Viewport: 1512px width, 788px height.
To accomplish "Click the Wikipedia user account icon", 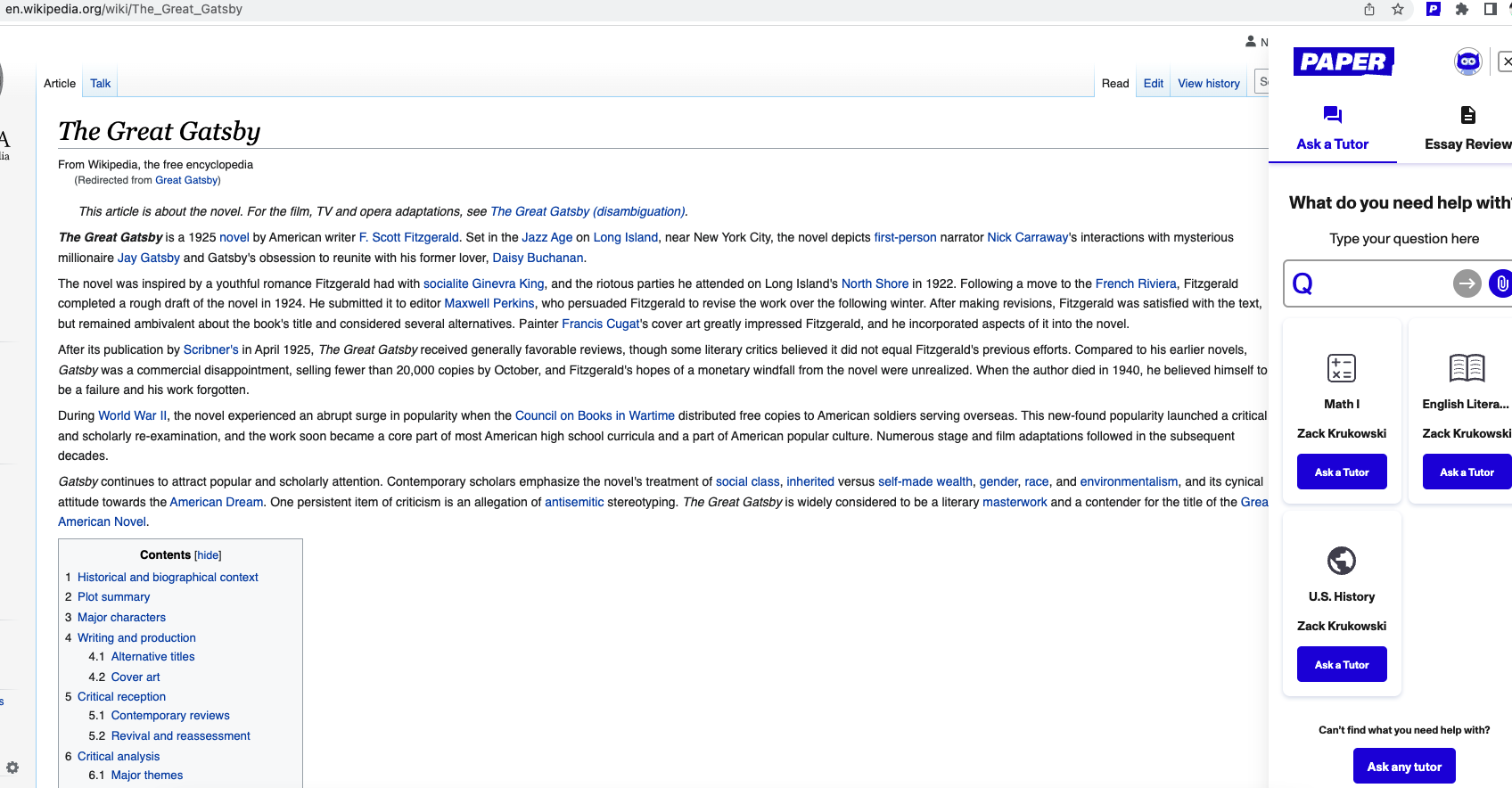I will (1251, 41).
